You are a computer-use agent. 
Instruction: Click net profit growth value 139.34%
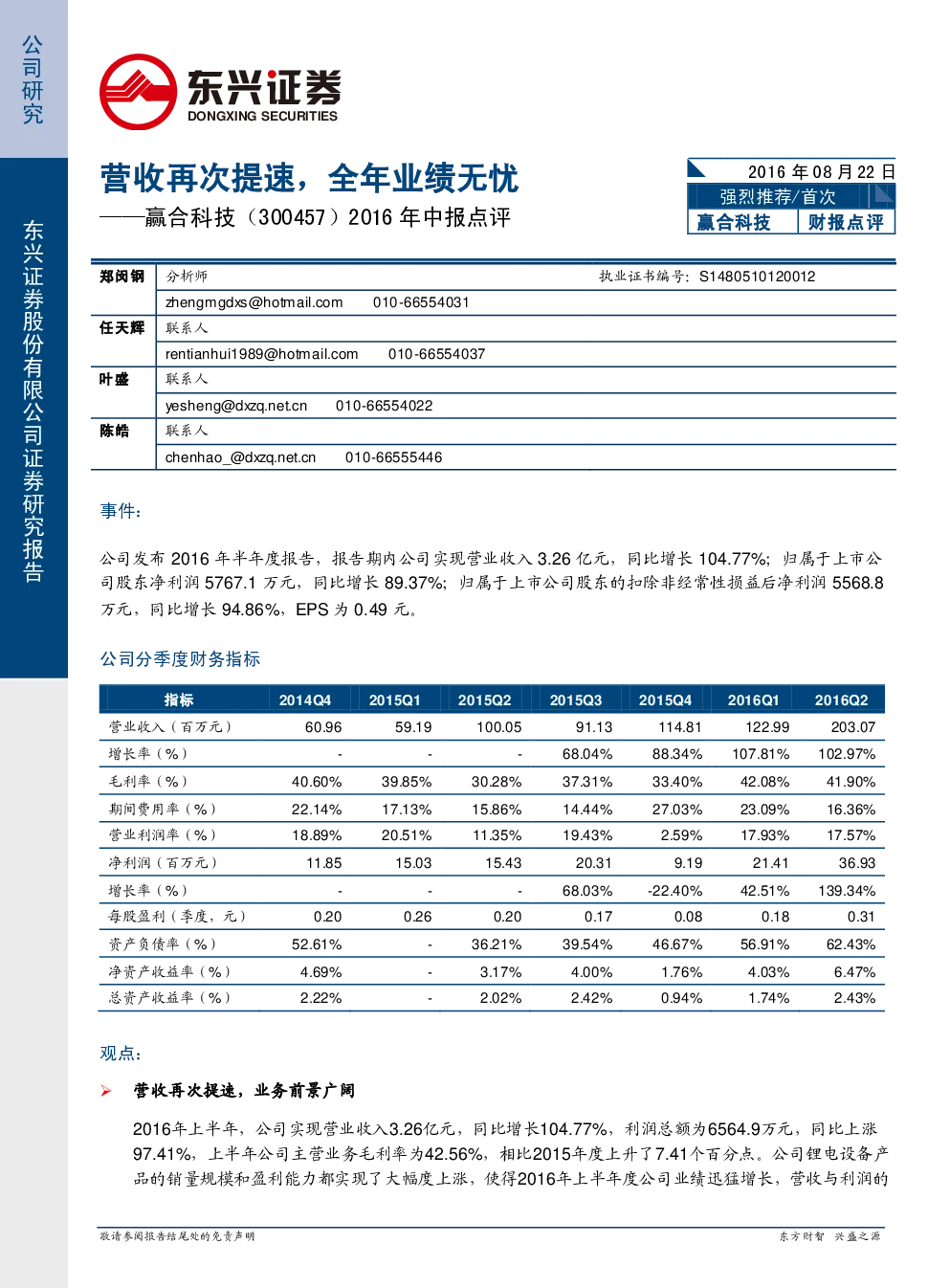[847, 891]
